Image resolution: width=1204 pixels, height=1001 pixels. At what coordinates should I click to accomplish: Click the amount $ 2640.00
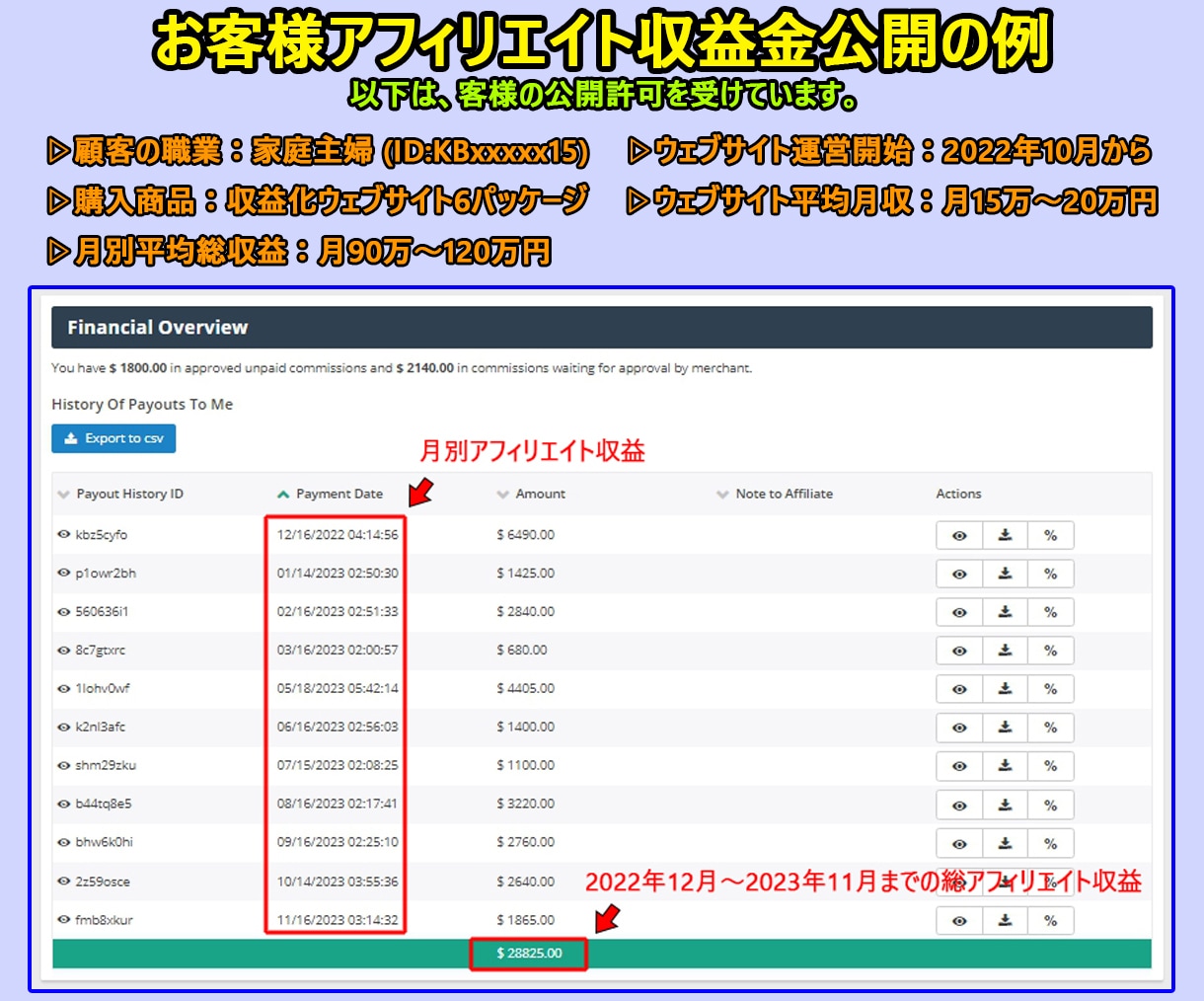[x=525, y=881]
